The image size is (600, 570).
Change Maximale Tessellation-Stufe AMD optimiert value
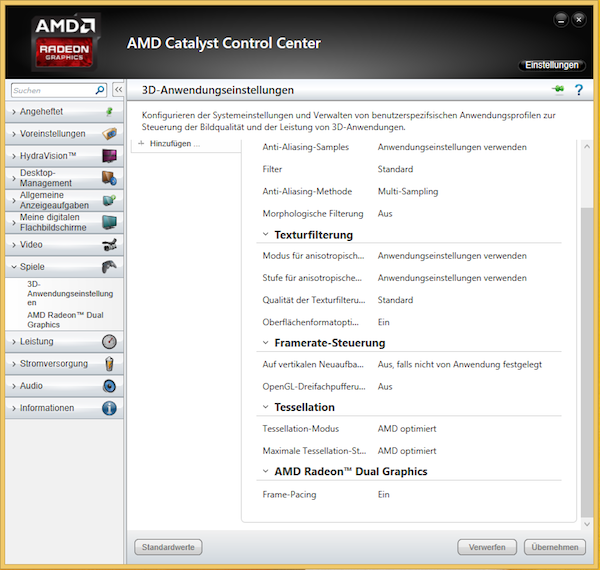[x=407, y=451]
